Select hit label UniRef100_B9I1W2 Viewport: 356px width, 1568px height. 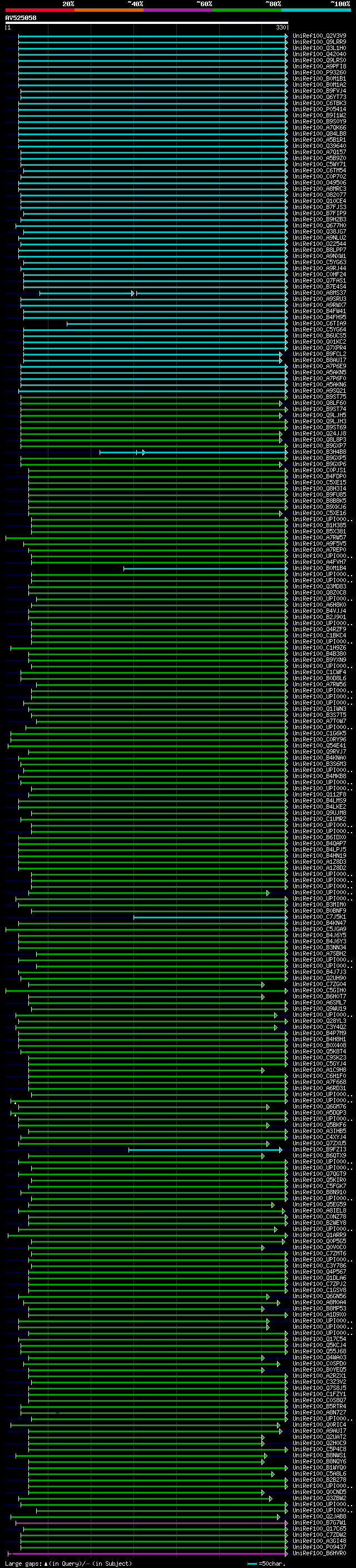[319, 116]
